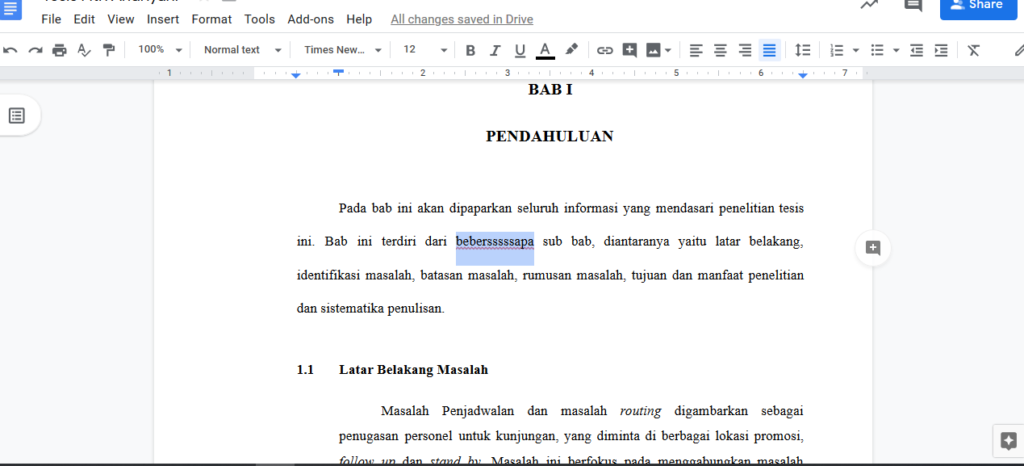Open the Times New font dropdown

pyautogui.click(x=343, y=50)
